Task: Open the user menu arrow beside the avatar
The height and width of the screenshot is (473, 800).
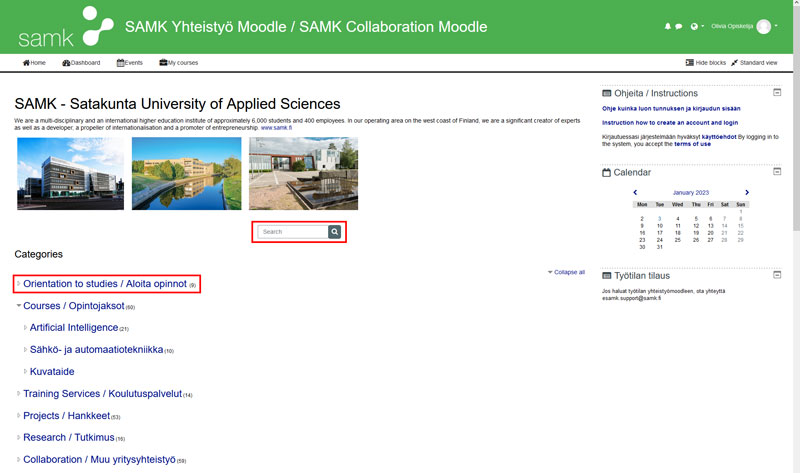Action: click(776, 26)
